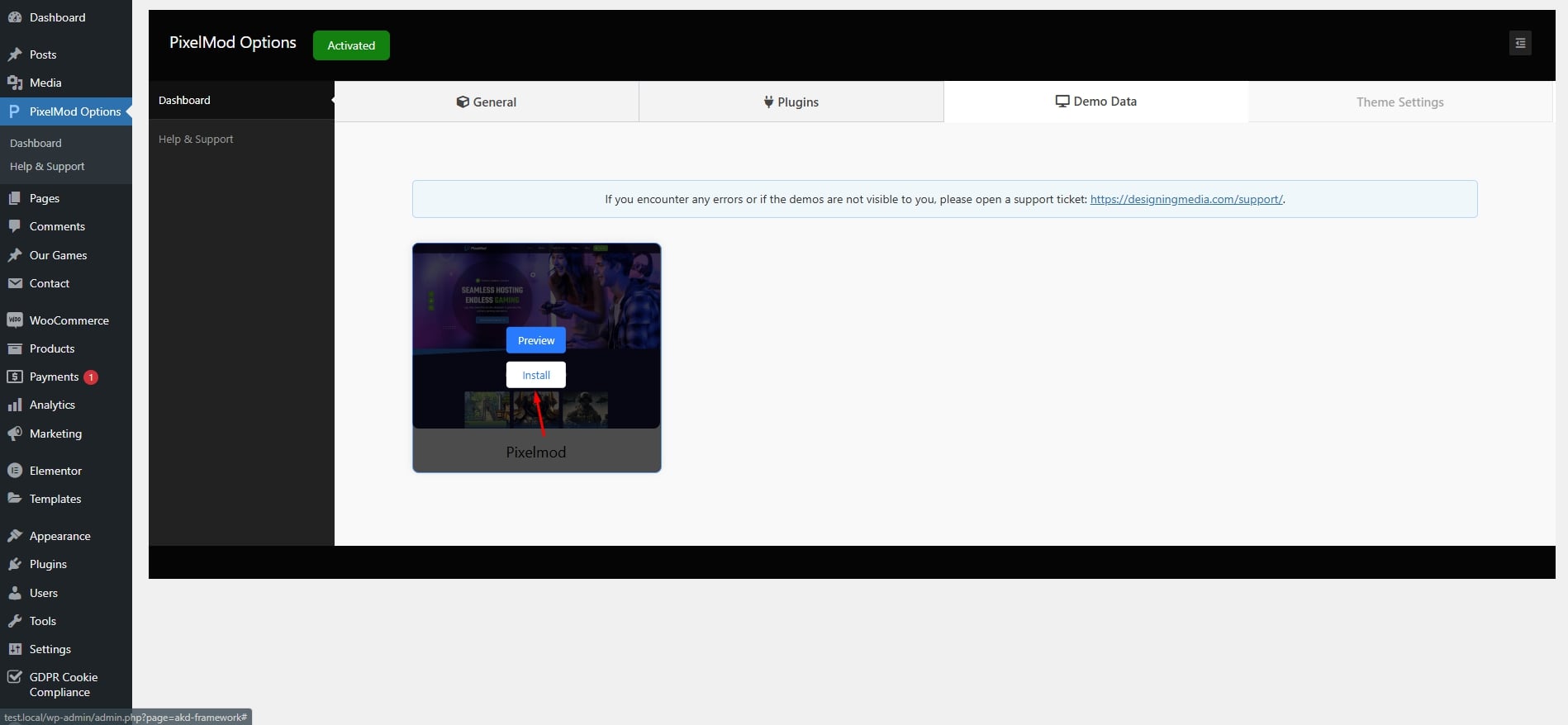Click the Our Games pin icon
Image resolution: width=1568 pixels, height=725 pixels.
coord(15,255)
